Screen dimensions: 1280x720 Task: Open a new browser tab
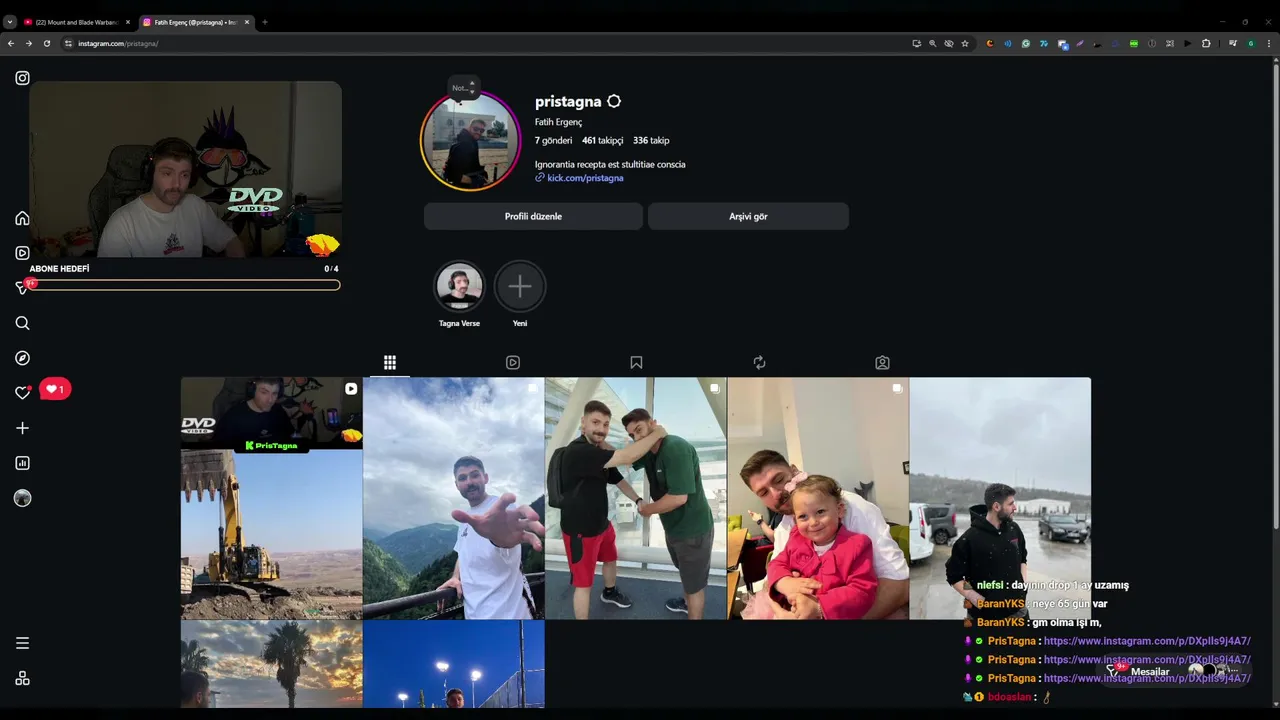265,22
